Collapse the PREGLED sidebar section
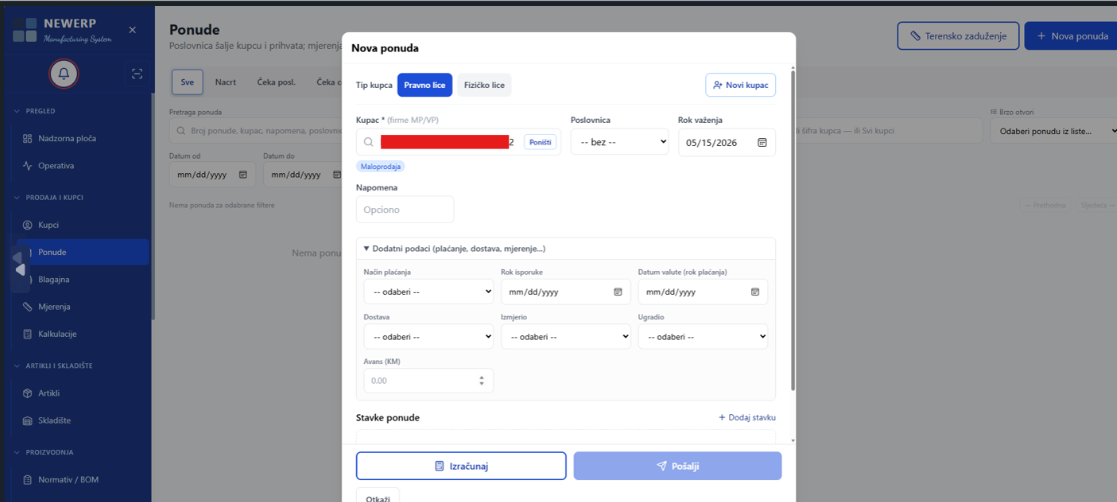Screen dimensions: 1117x502 click(17, 110)
